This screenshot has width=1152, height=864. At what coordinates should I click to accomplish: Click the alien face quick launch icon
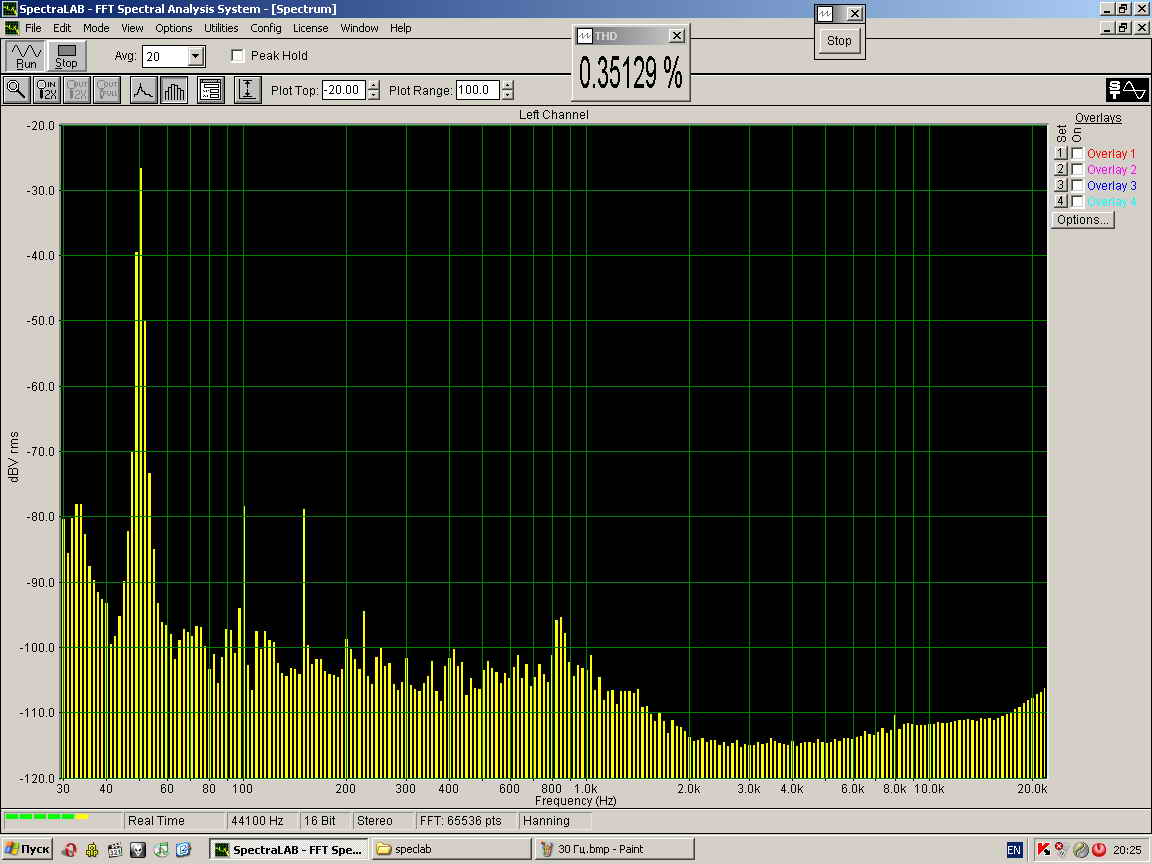[137, 849]
